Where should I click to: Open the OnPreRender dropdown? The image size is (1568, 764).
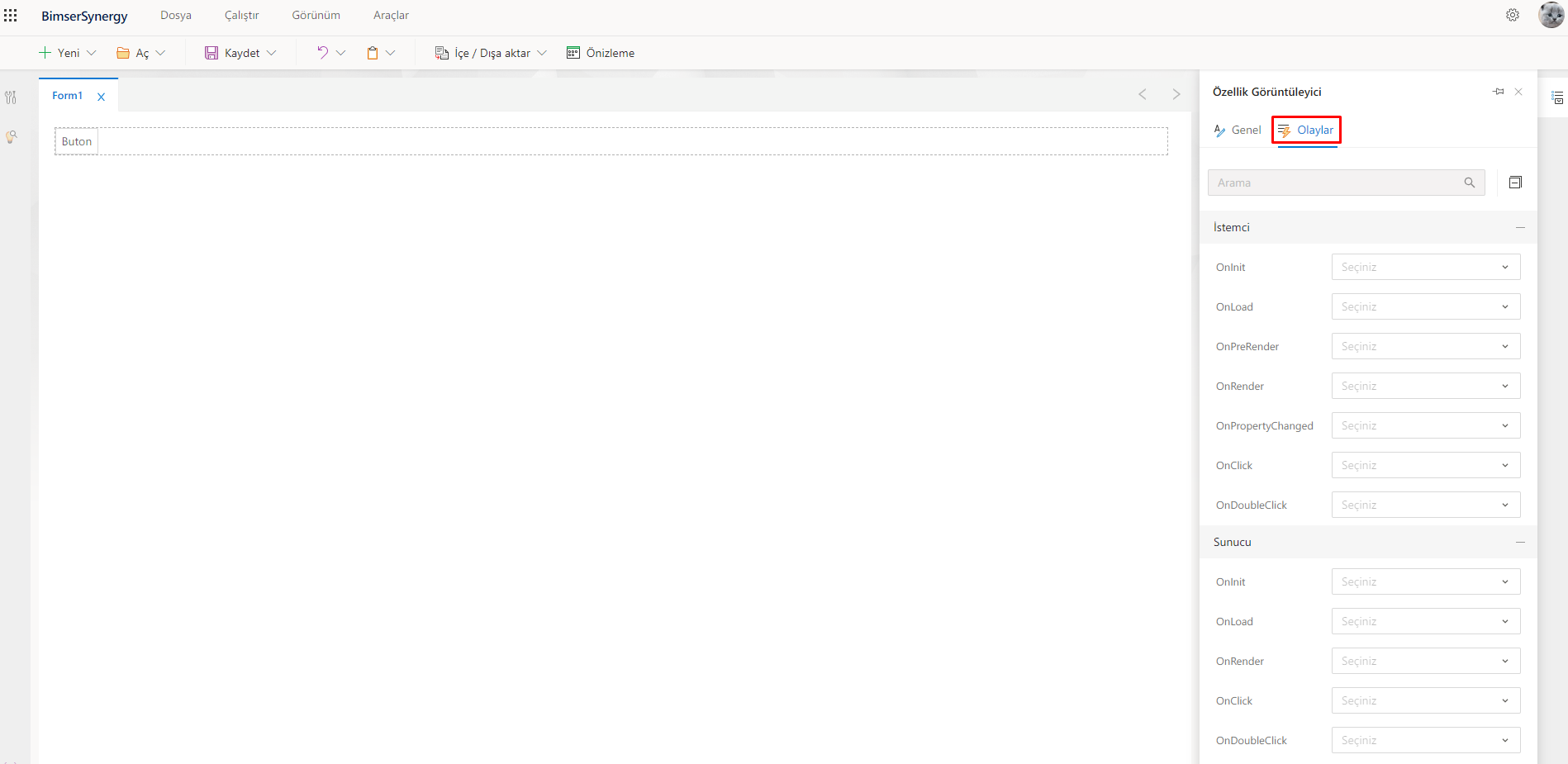1426,346
